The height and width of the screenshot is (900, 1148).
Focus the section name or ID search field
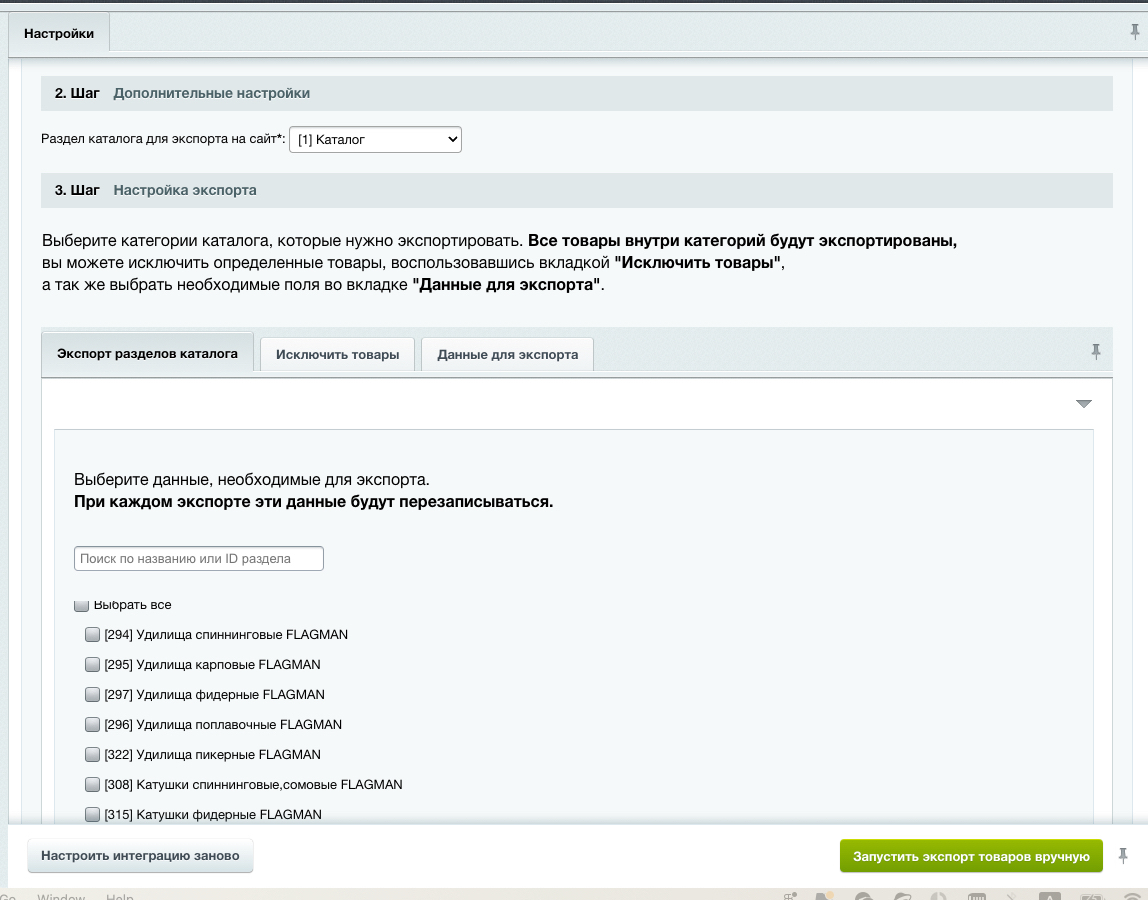(198, 558)
